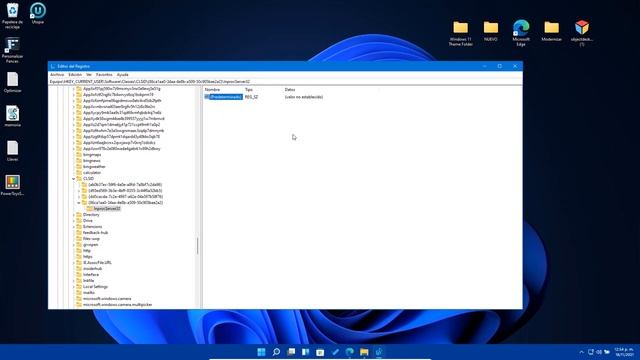The height and width of the screenshot is (360, 640).
Task: Select the microsoft.windows.camera key
Action: click(x=107, y=299)
